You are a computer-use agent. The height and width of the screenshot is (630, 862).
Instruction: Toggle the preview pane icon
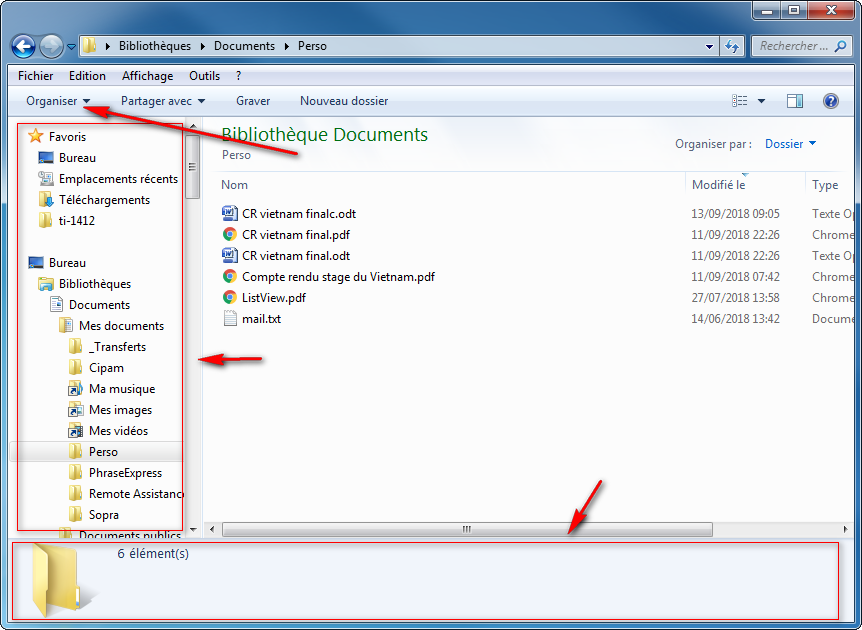point(795,101)
